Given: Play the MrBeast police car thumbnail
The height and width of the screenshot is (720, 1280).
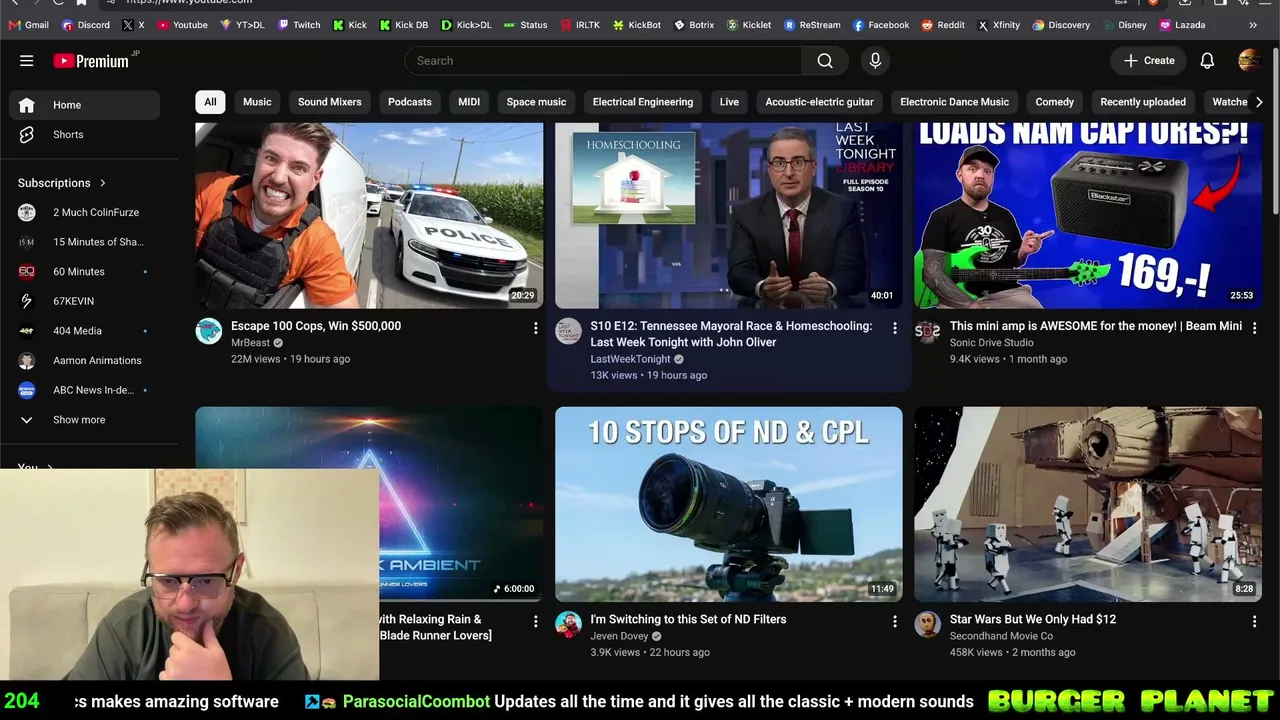Looking at the screenshot, I should 369,215.
